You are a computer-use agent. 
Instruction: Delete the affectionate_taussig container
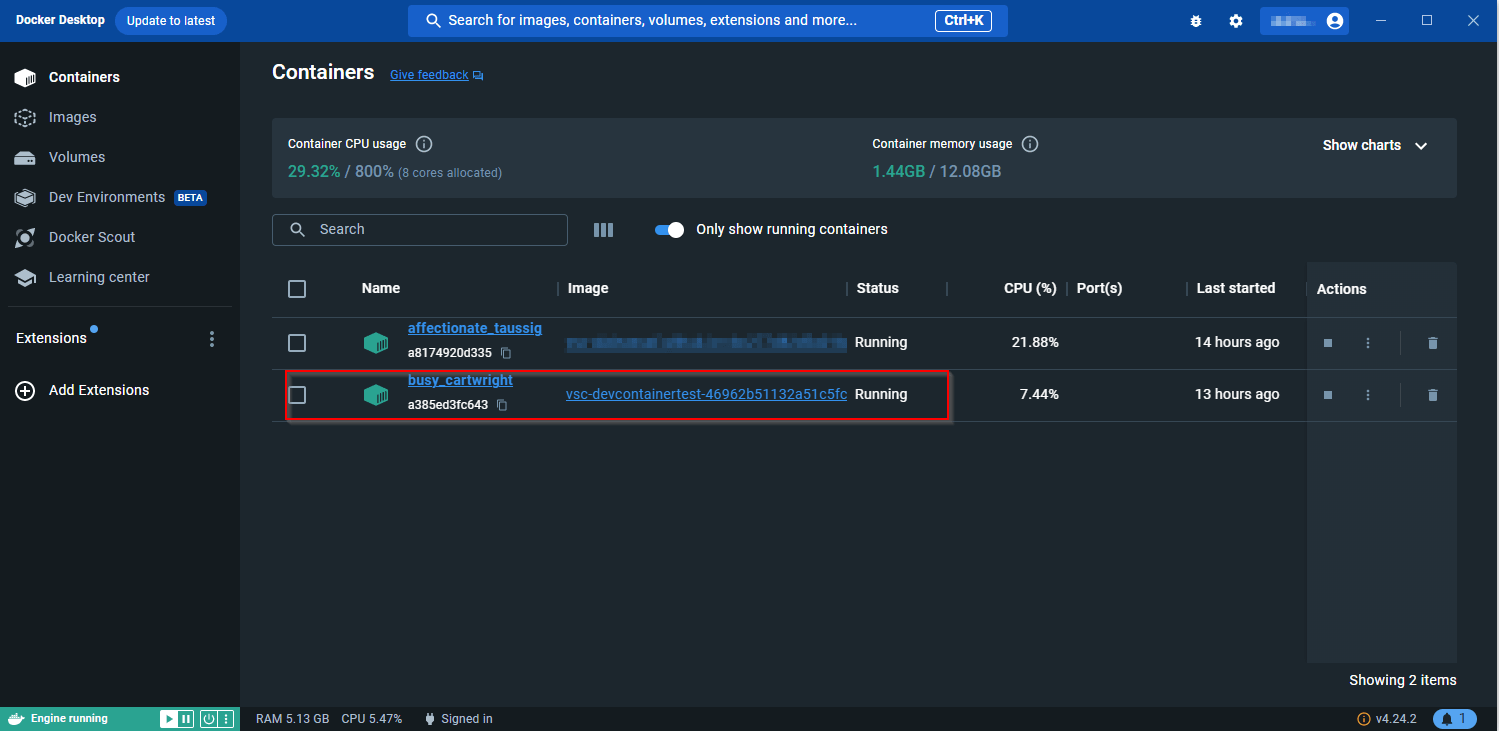click(1432, 343)
